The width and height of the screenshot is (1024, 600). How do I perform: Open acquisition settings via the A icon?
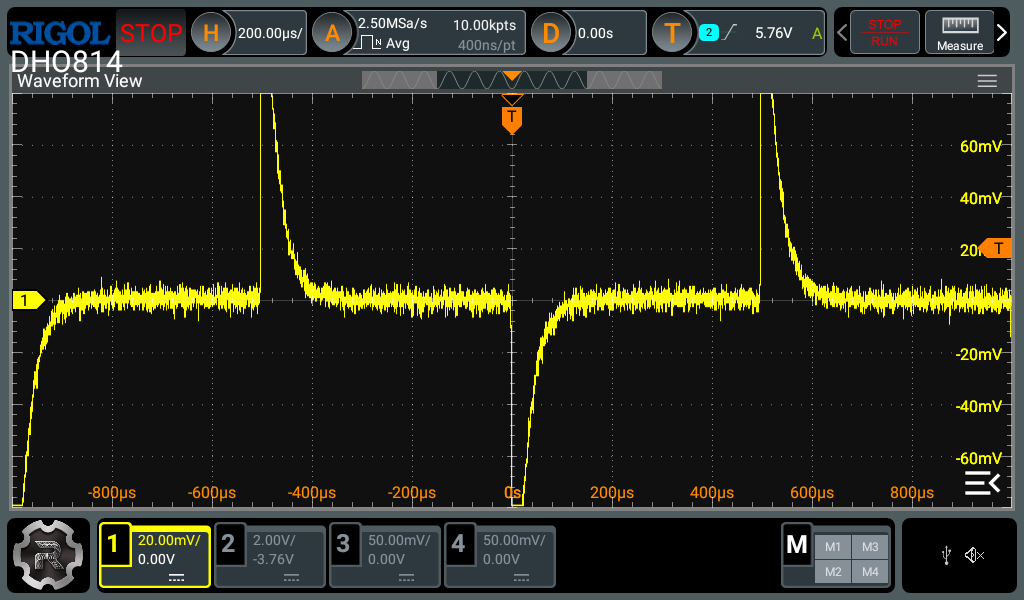coord(331,32)
